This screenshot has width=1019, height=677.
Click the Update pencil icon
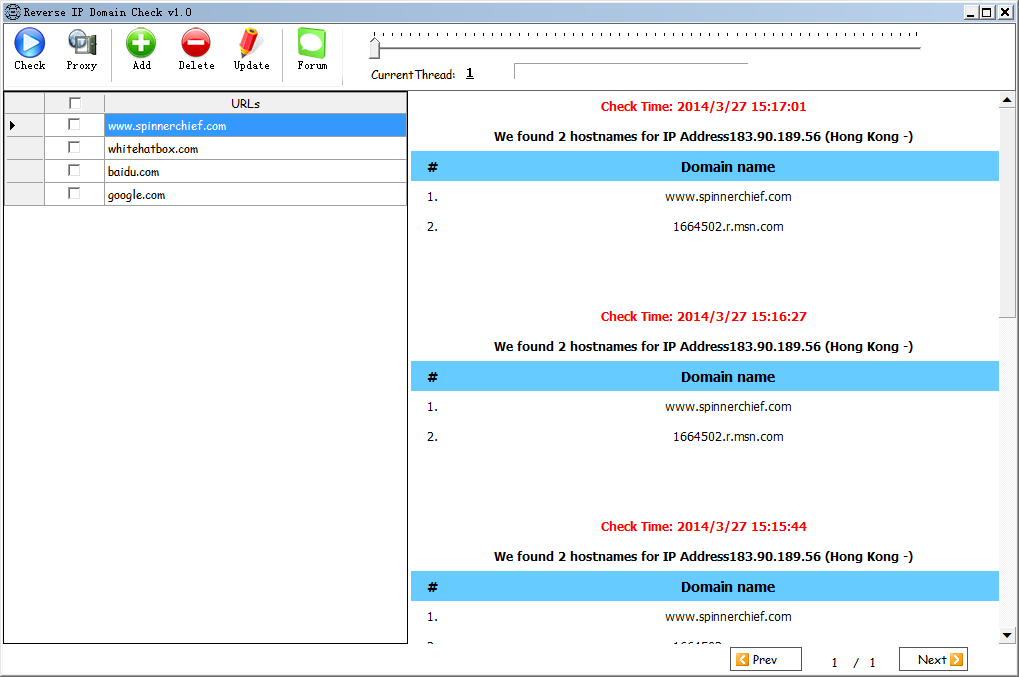point(251,43)
